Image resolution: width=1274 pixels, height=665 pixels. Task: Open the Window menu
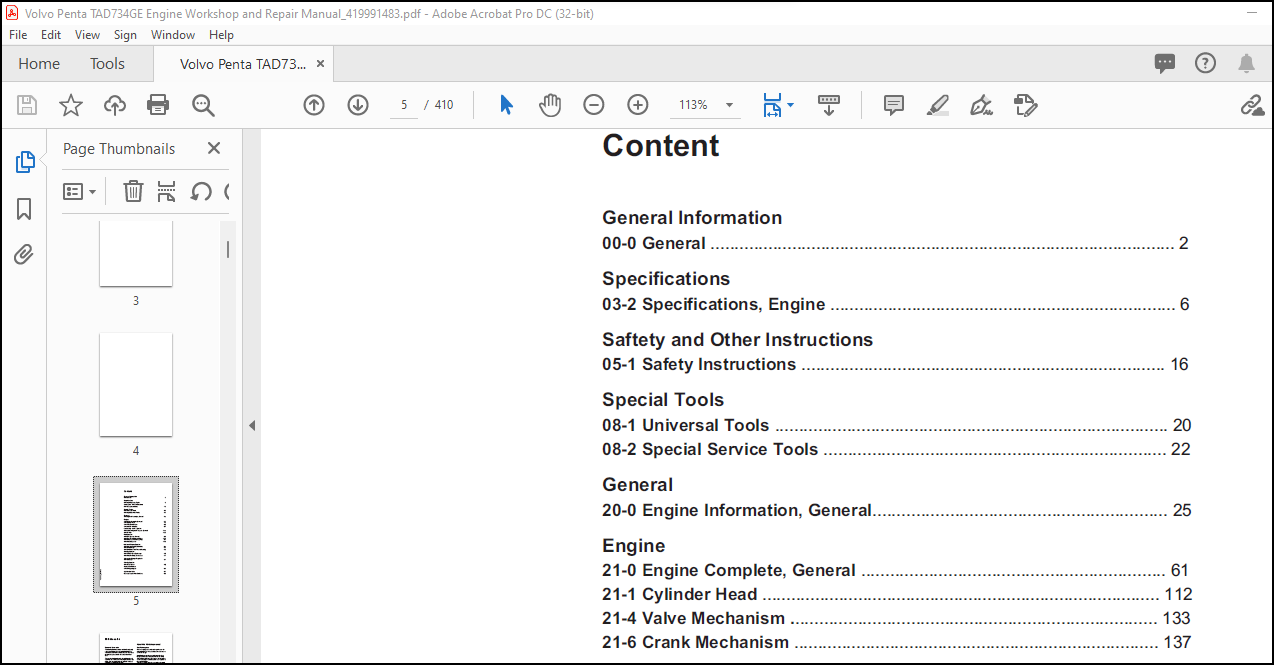coord(173,34)
